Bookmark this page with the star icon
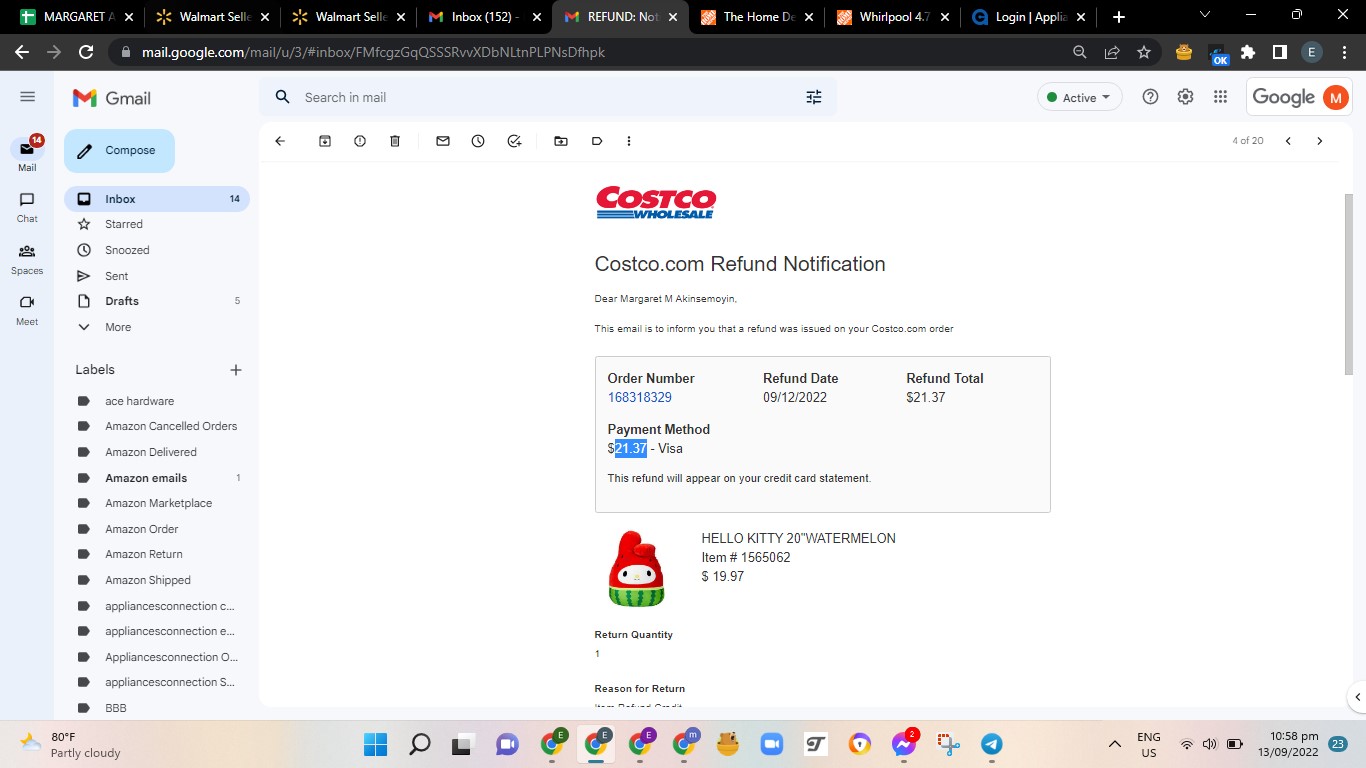 click(x=1144, y=52)
